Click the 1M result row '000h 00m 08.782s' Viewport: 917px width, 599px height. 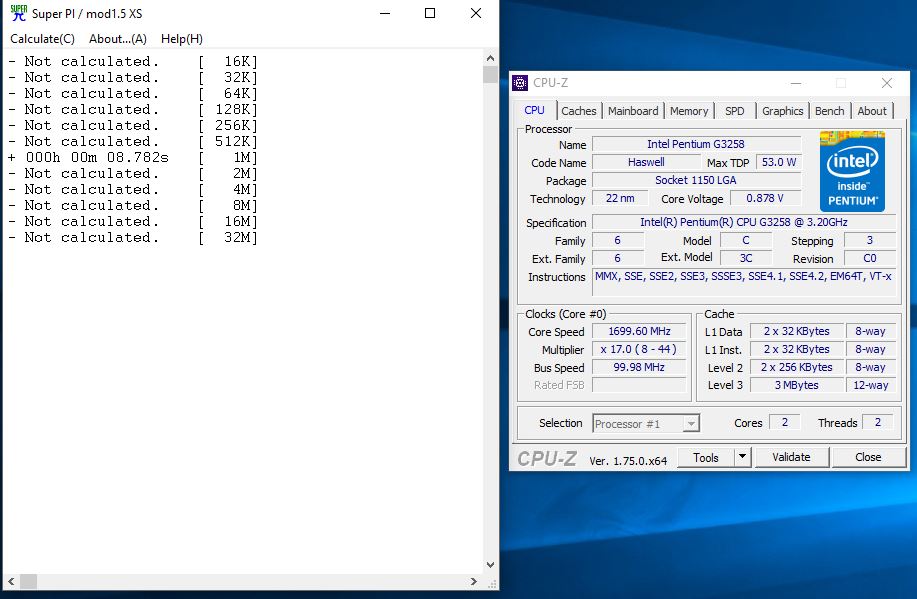(x=133, y=157)
